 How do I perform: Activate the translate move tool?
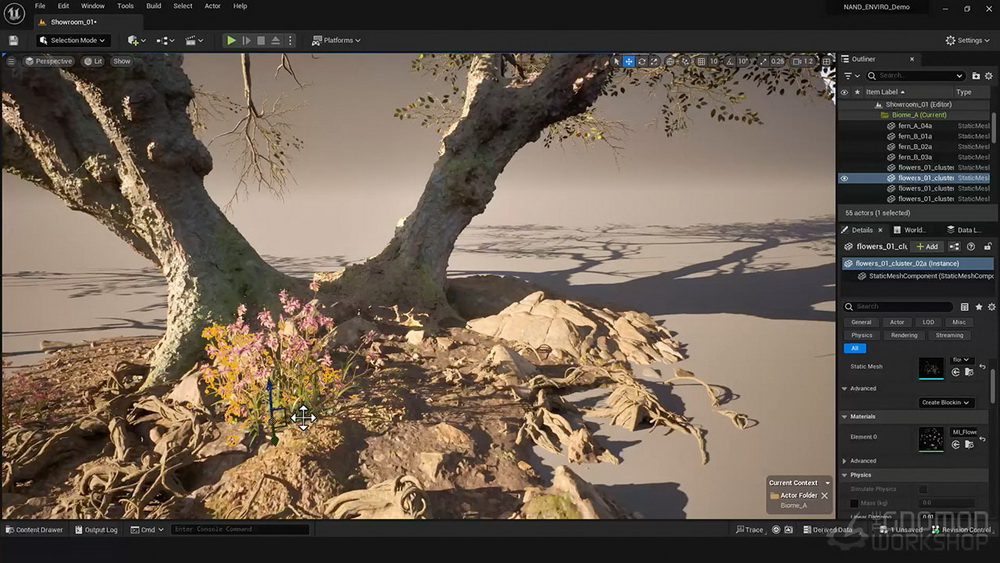click(629, 61)
